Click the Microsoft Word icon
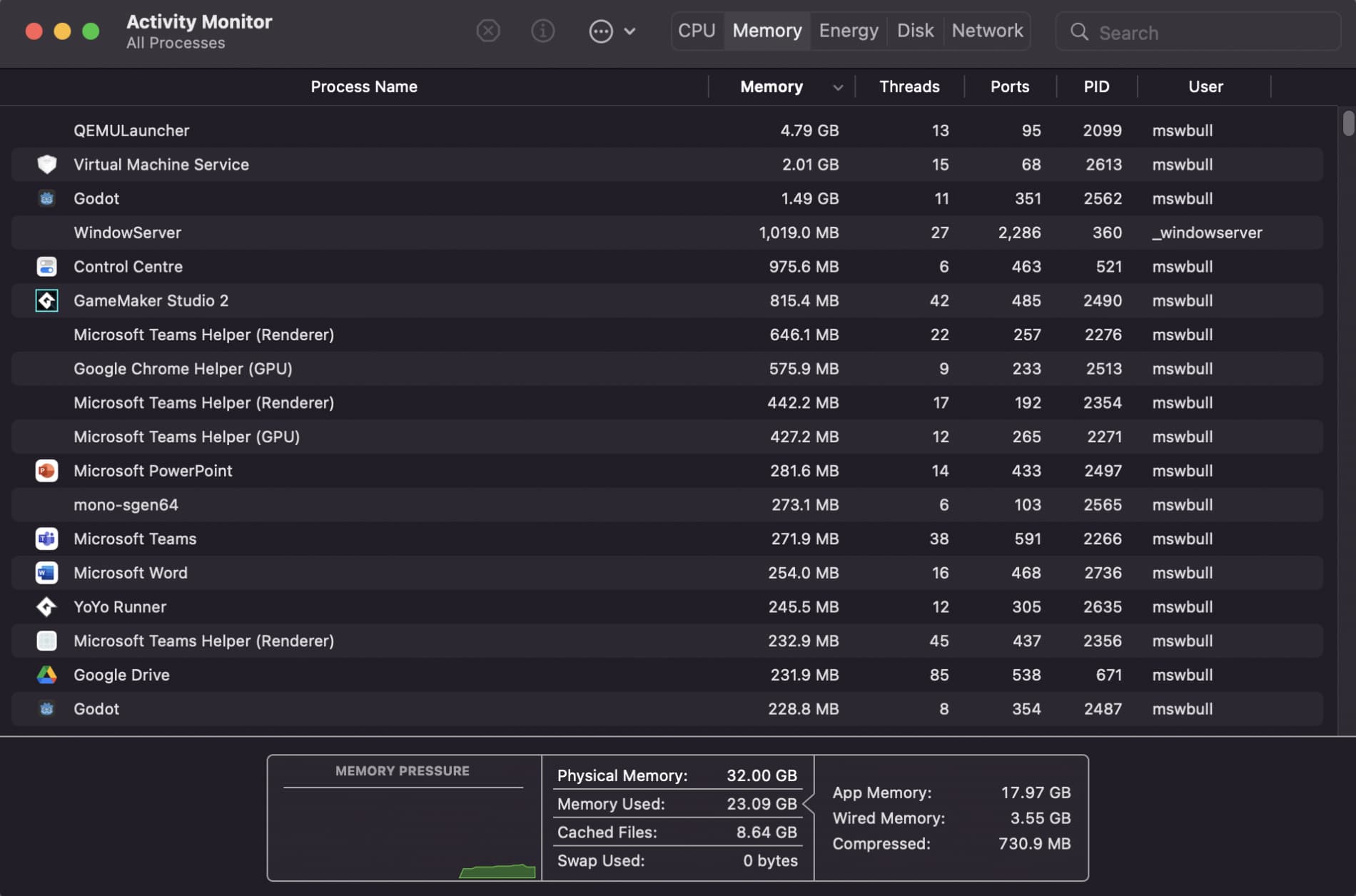Screen dimensions: 1356x896 coord(46,573)
